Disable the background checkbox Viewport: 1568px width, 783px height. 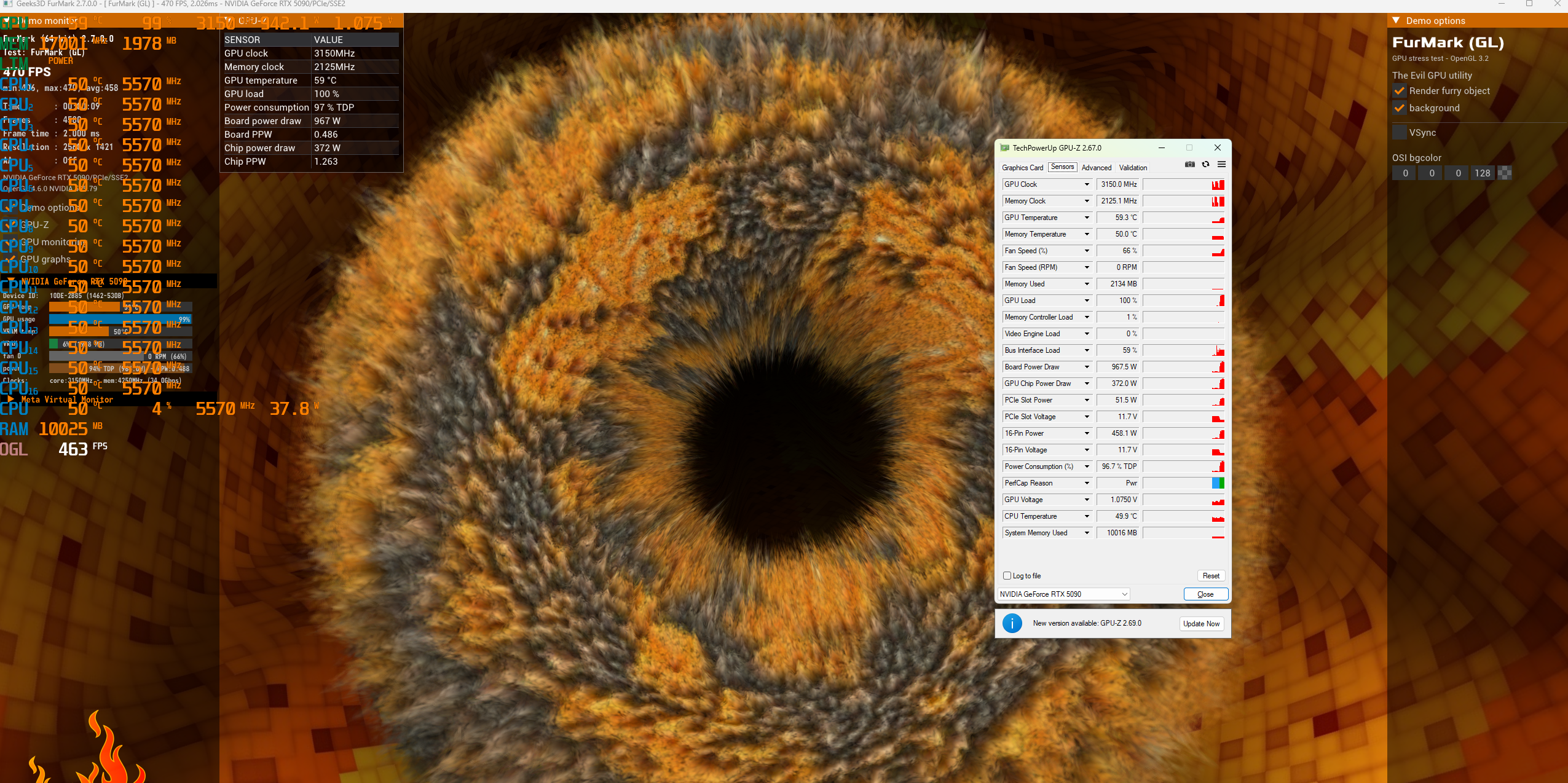point(1400,108)
